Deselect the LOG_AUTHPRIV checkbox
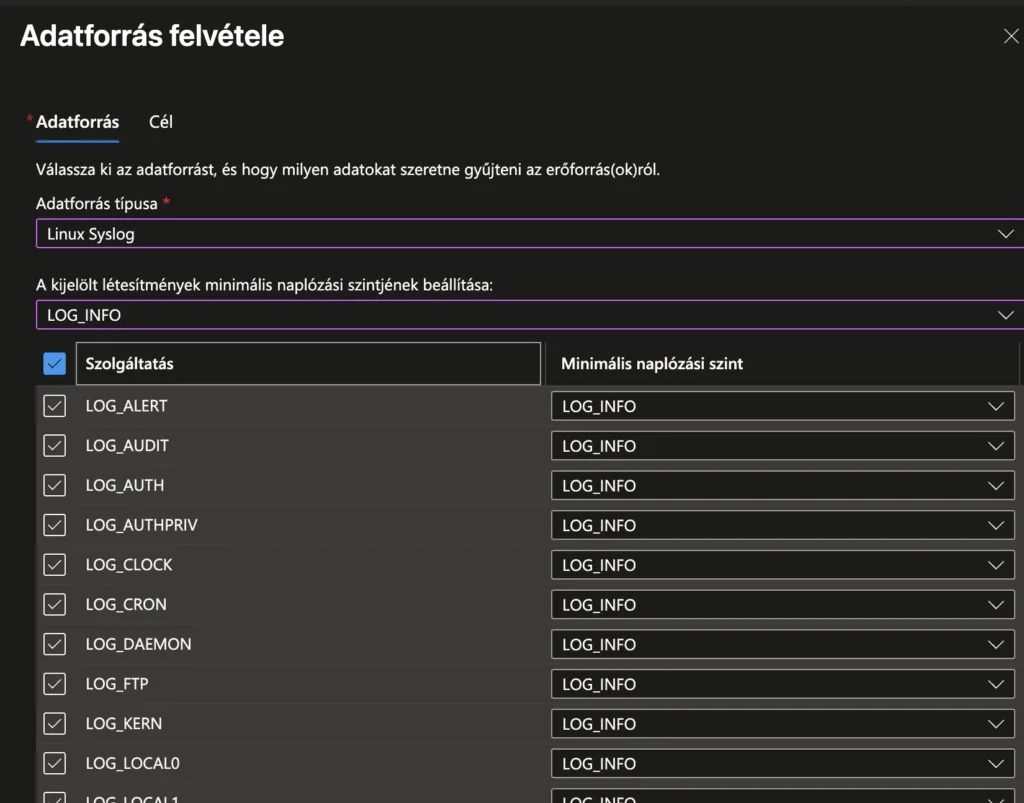The image size is (1024, 803). click(x=55, y=525)
